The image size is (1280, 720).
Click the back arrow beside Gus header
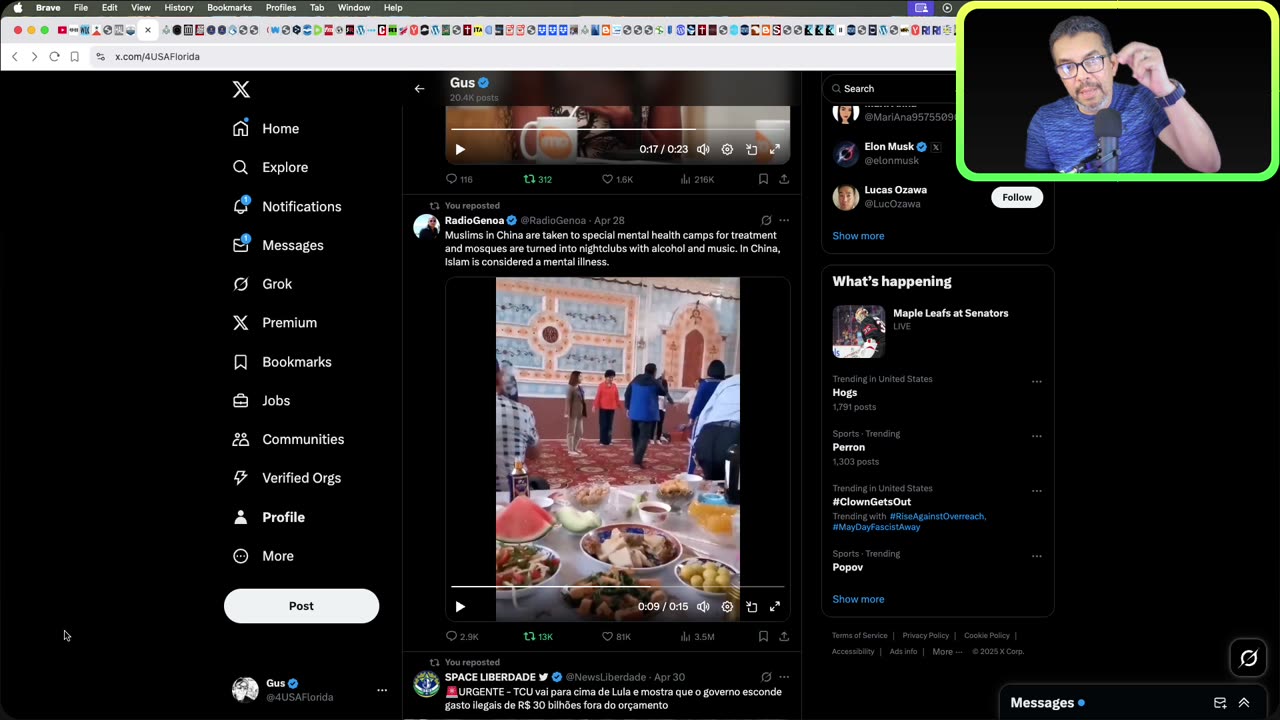(419, 89)
